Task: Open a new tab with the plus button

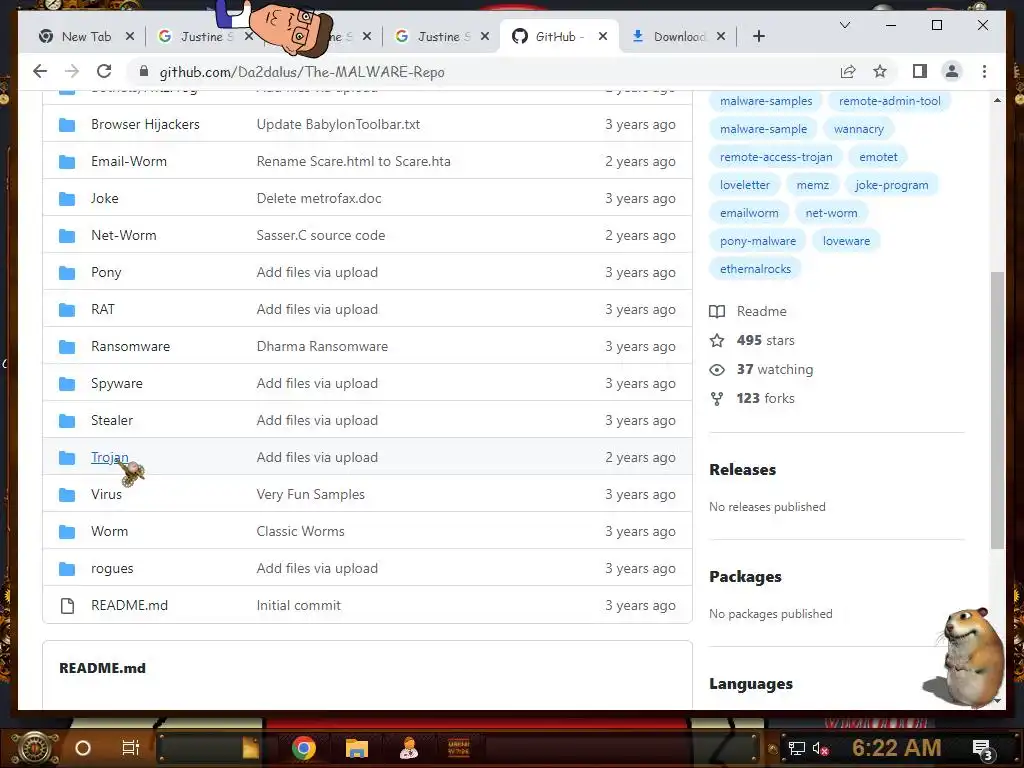Action: coord(759,37)
